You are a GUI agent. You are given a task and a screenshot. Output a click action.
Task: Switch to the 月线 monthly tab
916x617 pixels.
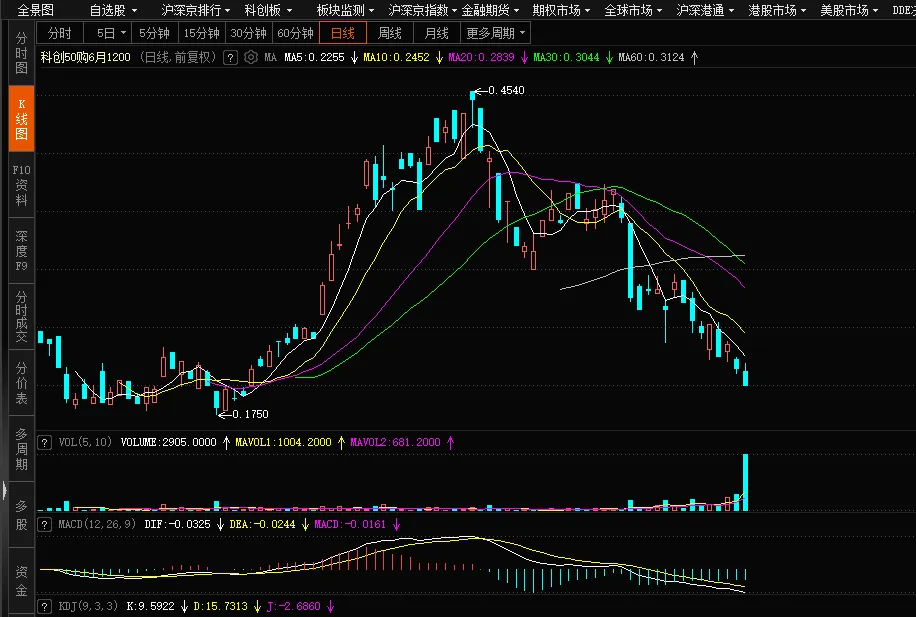pyautogui.click(x=436, y=33)
